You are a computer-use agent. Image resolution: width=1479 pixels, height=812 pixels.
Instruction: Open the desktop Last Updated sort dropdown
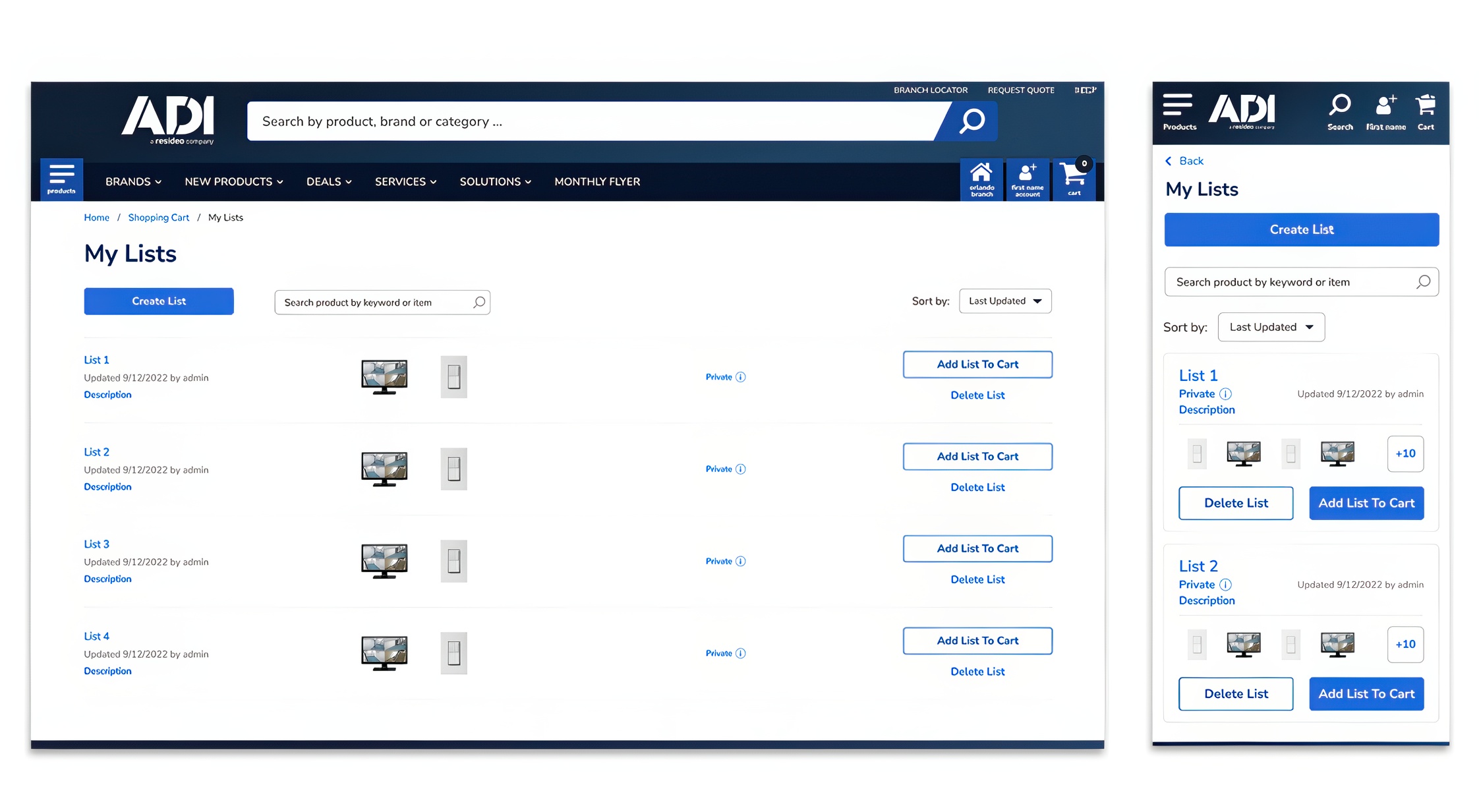click(x=1005, y=301)
